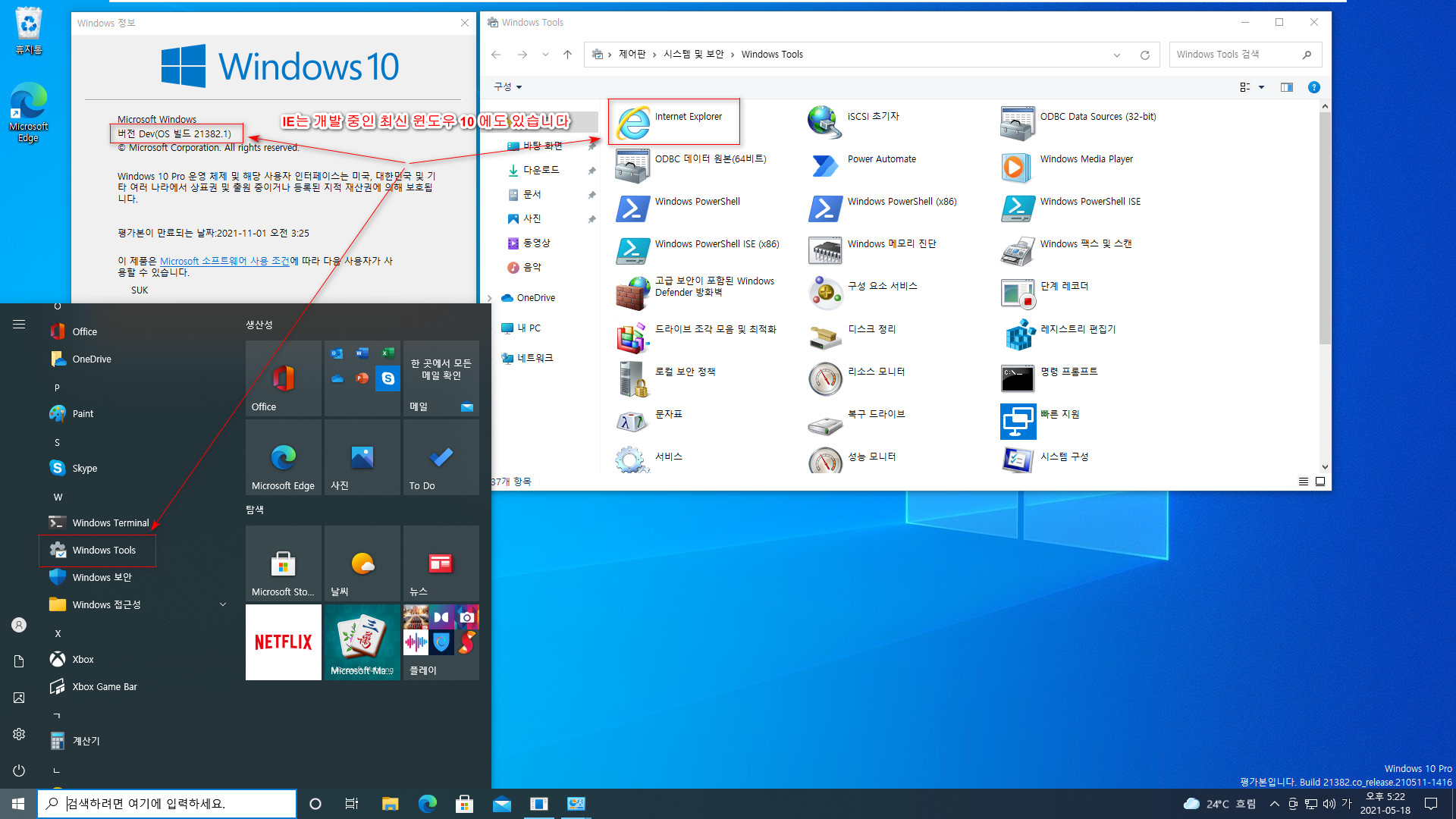Launch Windows PowerShell icon
Image resolution: width=1456 pixels, height=819 pixels.
pyautogui.click(x=633, y=207)
